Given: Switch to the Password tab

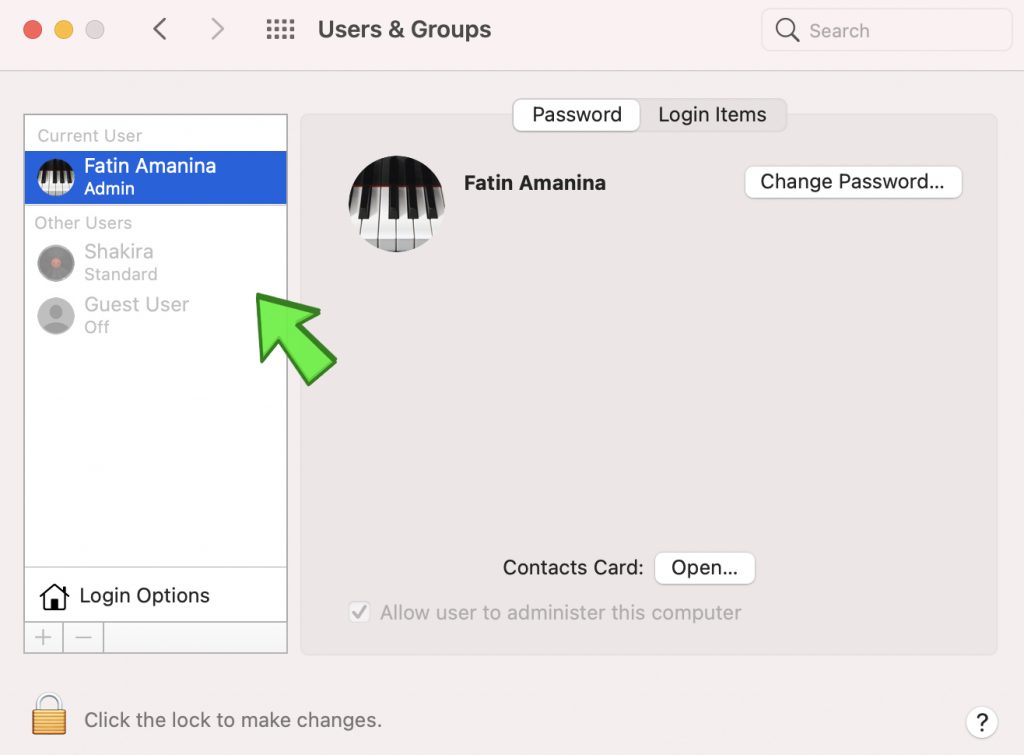Looking at the screenshot, I should (577, 115).
